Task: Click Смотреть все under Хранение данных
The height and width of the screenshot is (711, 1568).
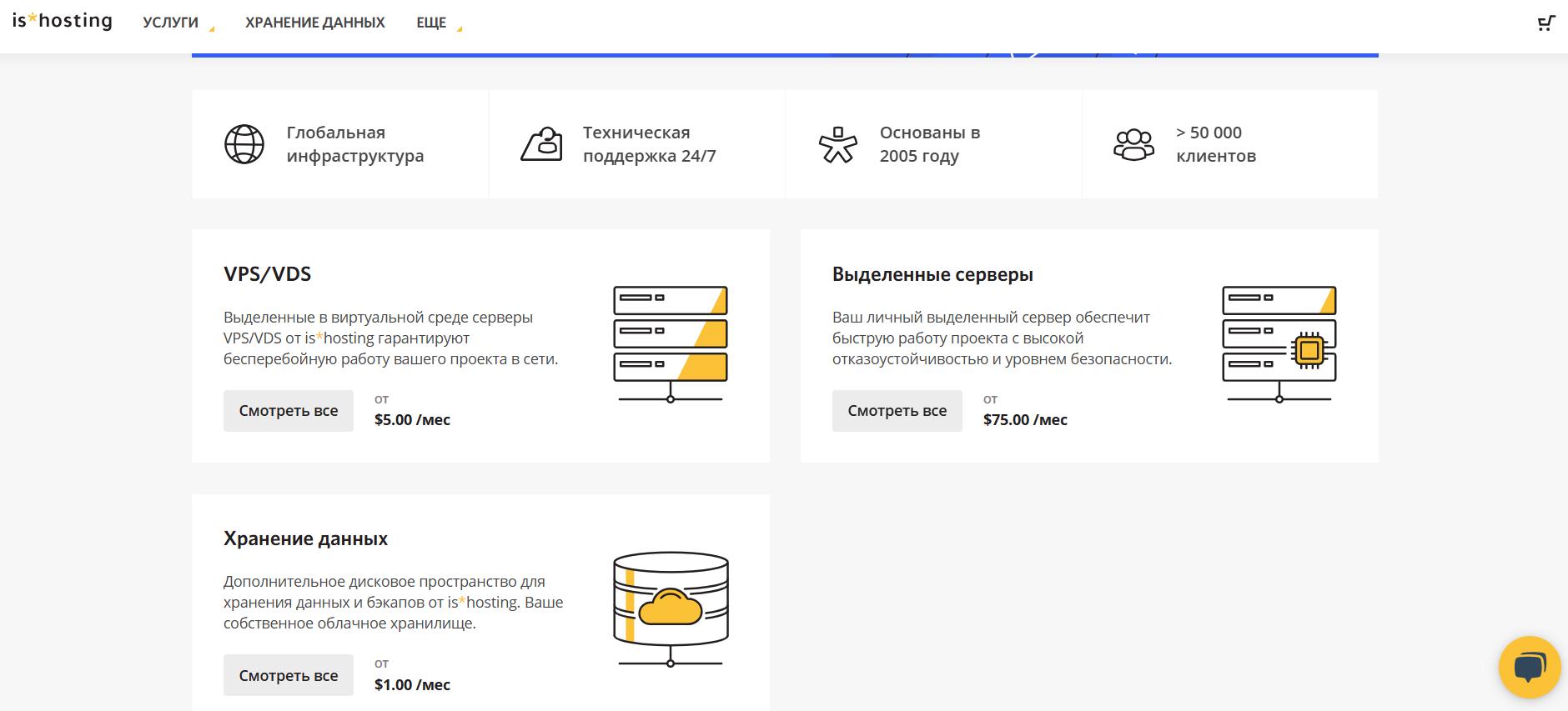Action: click(x=289, y=675)
